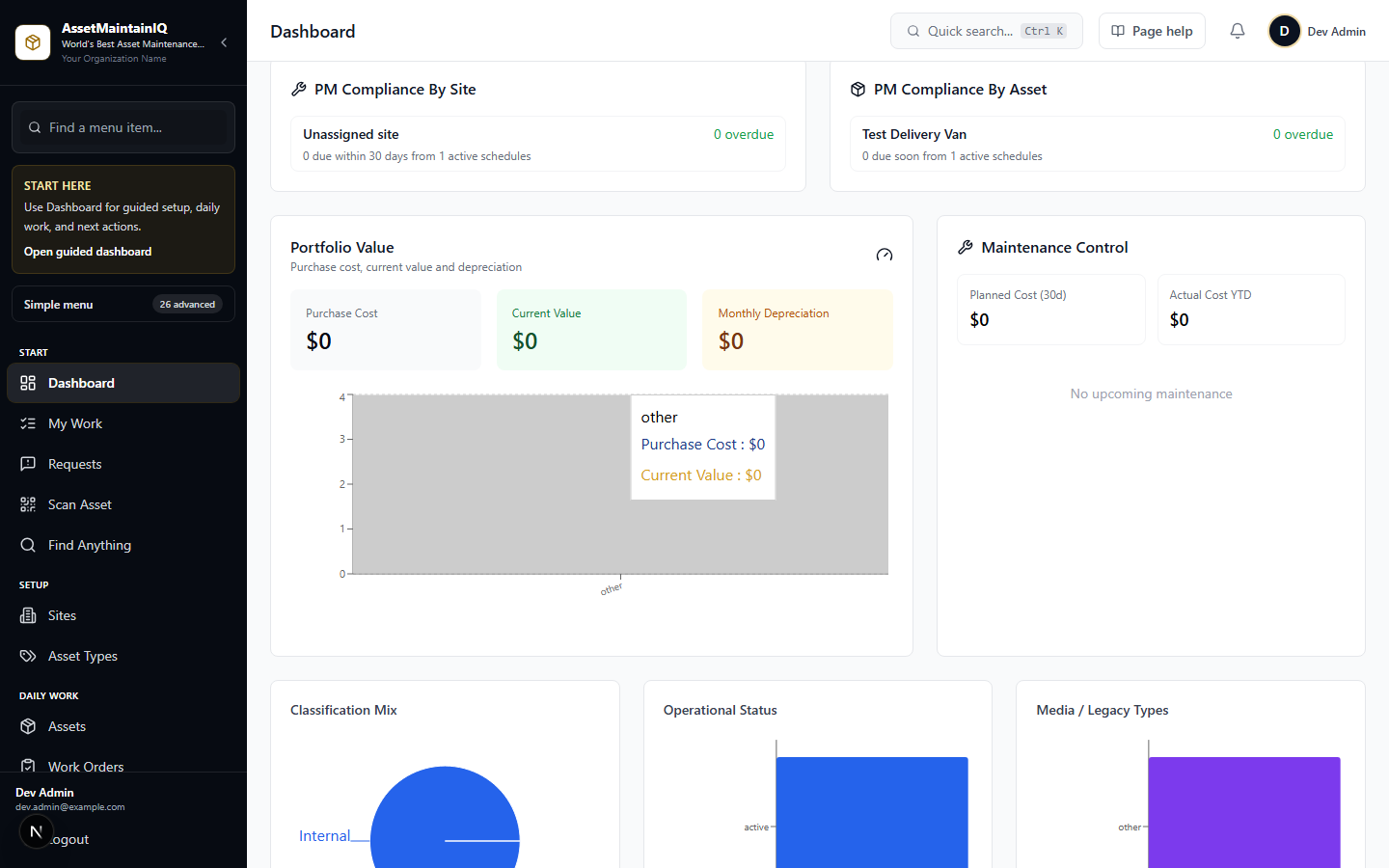Screen dimensions: 1389x868
Task: Open Find Anything menu item
Action: (123, 545)
